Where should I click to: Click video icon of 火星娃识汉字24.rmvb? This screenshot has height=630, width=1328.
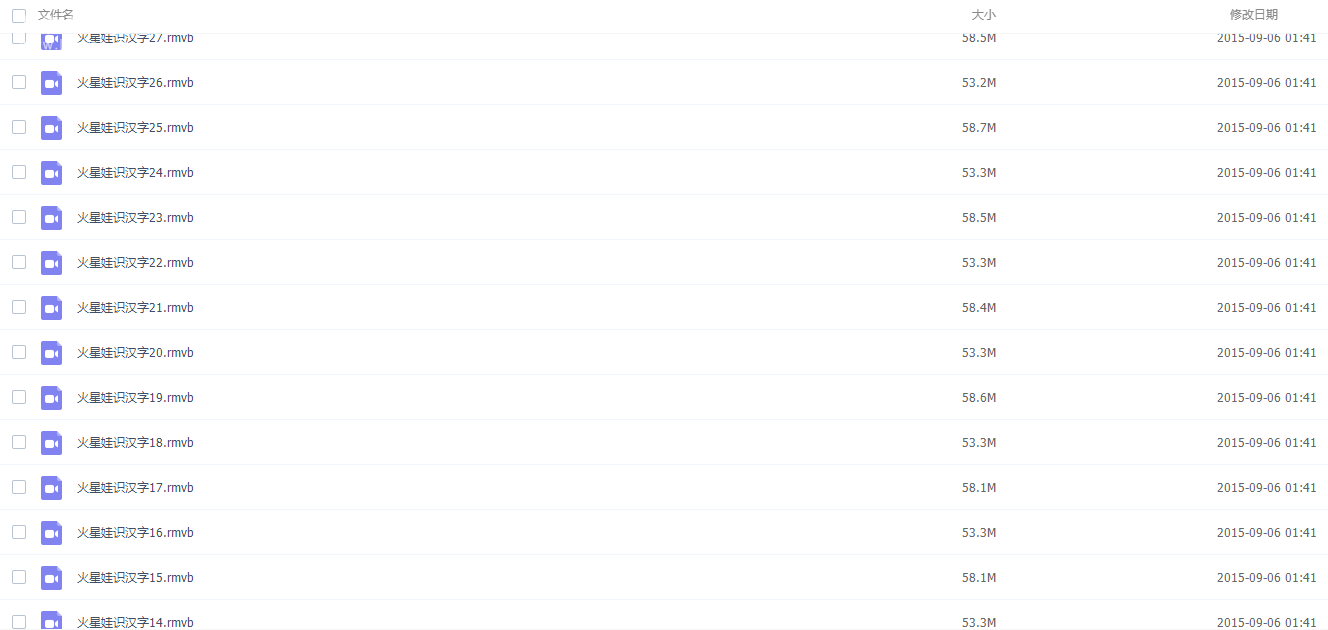pos(51,173)
